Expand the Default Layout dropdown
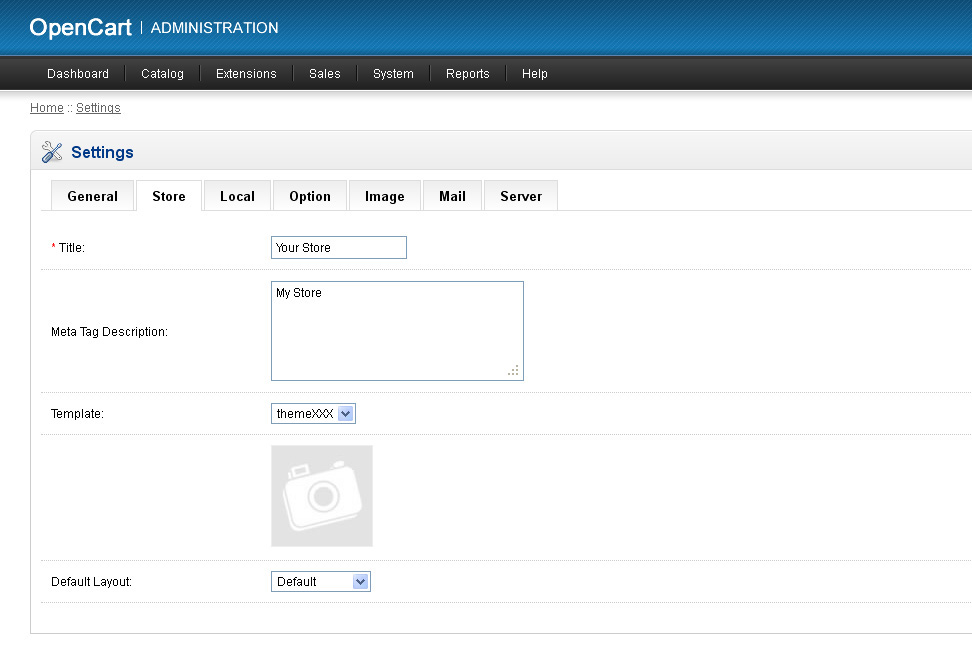This screenshot has width=972, height=661. 320,581
